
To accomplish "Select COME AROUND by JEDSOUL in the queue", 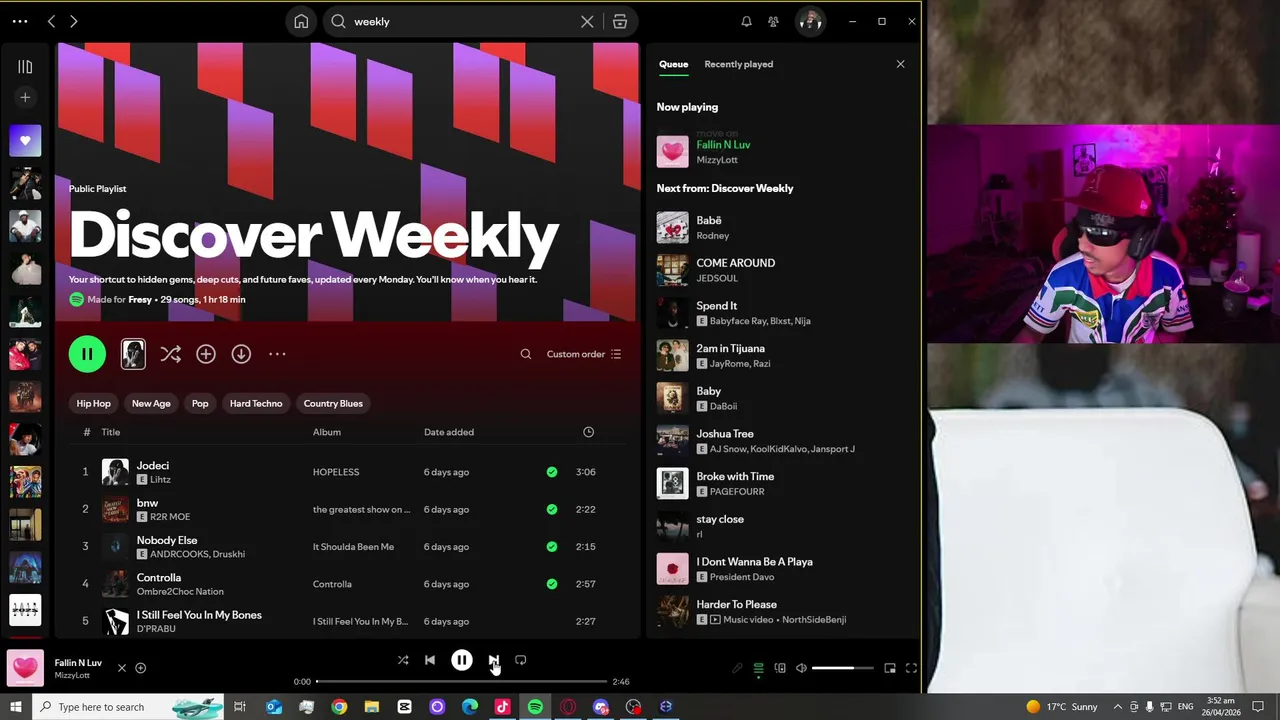I will [781, 270].
